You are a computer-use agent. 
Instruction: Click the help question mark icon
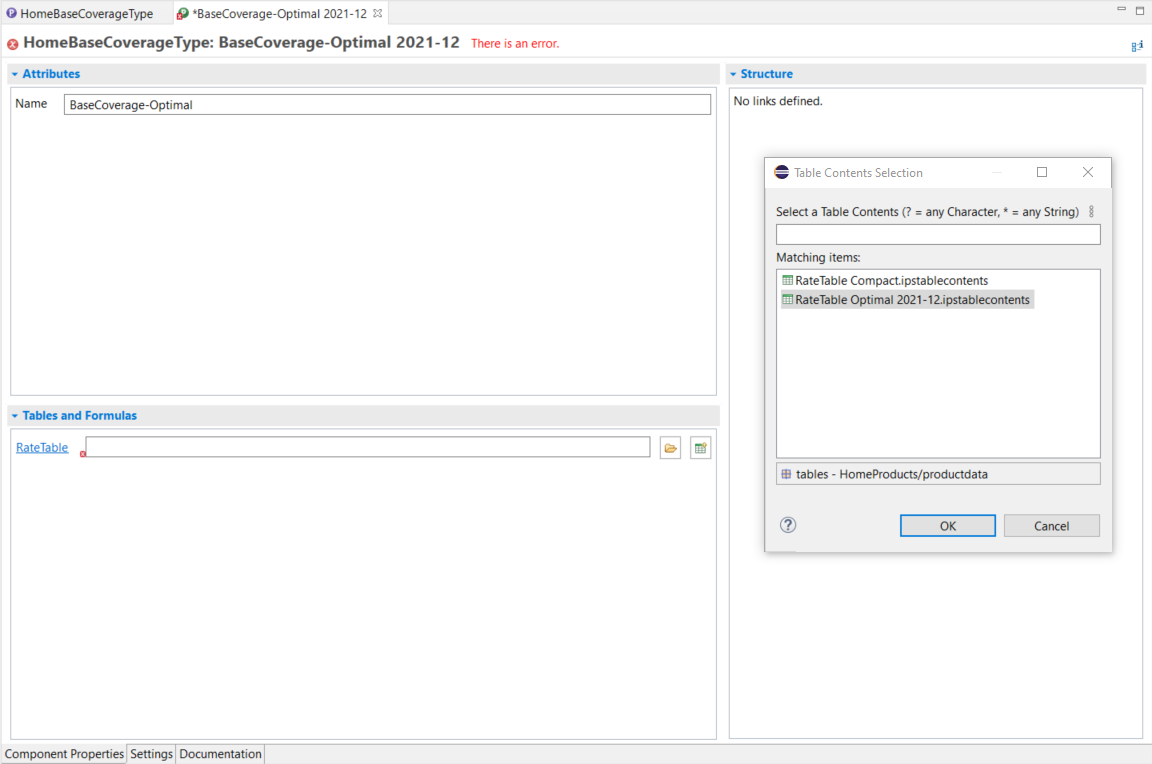[788, 525]
